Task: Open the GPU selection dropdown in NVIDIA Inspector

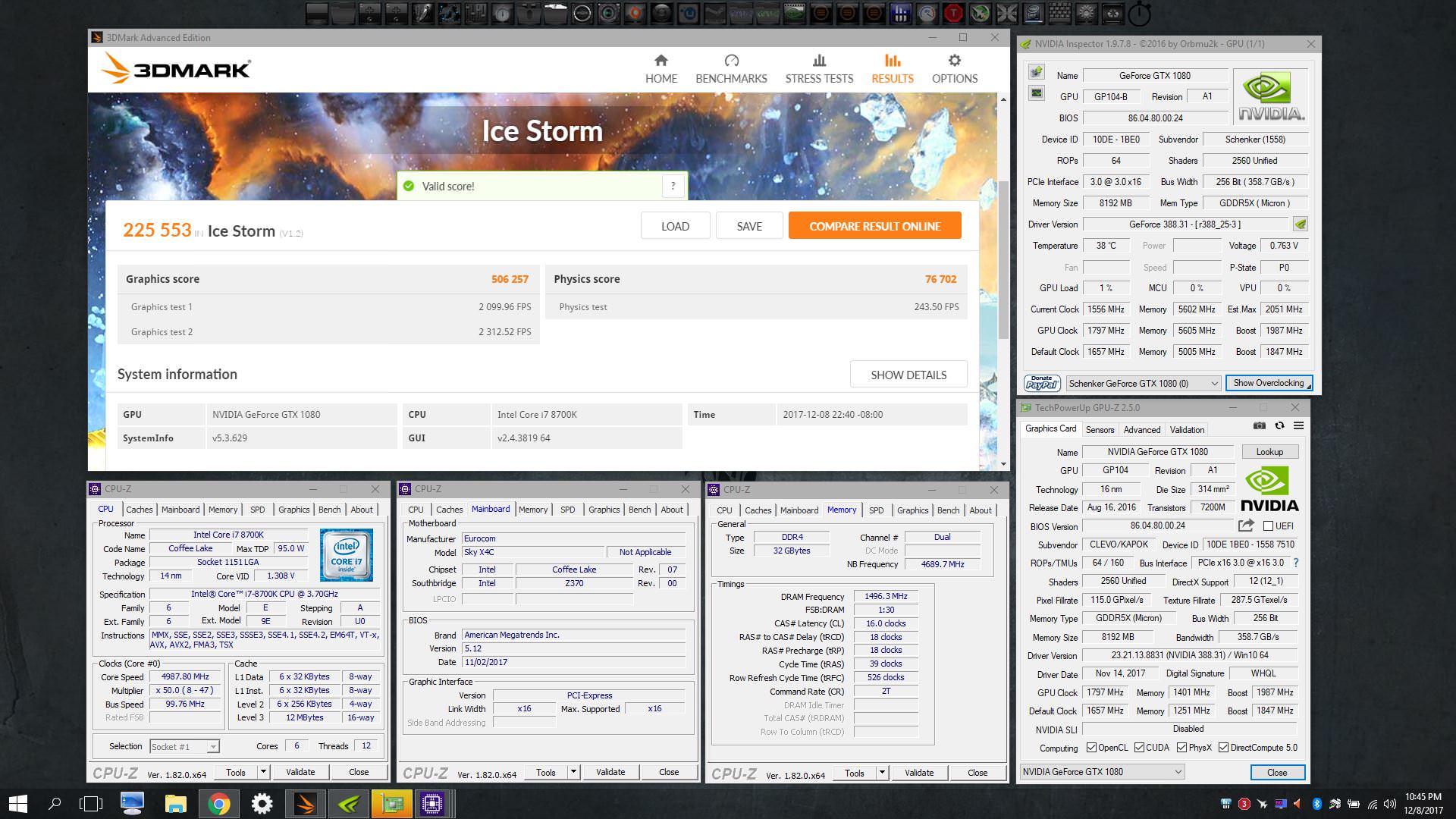Action: point(1144,384)
